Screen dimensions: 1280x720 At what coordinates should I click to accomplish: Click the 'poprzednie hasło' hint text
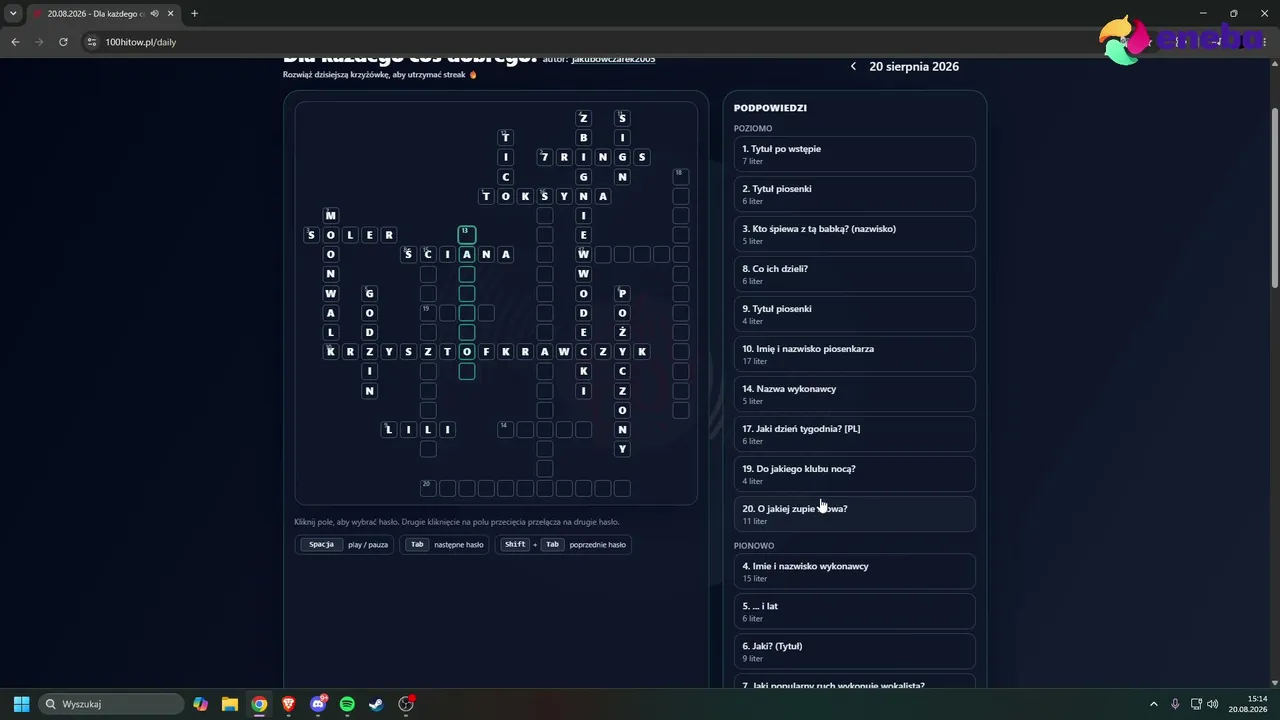pyautogui.click(x=598, y=545)
